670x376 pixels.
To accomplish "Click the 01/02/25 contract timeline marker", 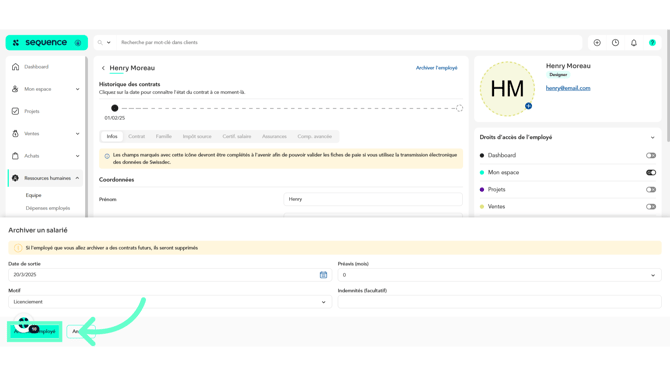I will click(x=115, y=108).
